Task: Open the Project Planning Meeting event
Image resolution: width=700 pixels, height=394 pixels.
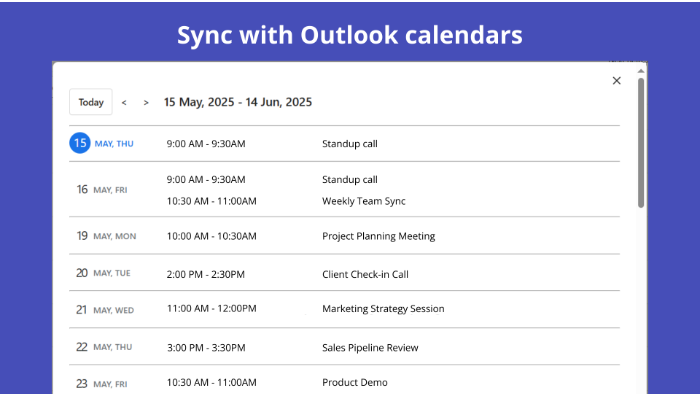Action: click(379, 236)
